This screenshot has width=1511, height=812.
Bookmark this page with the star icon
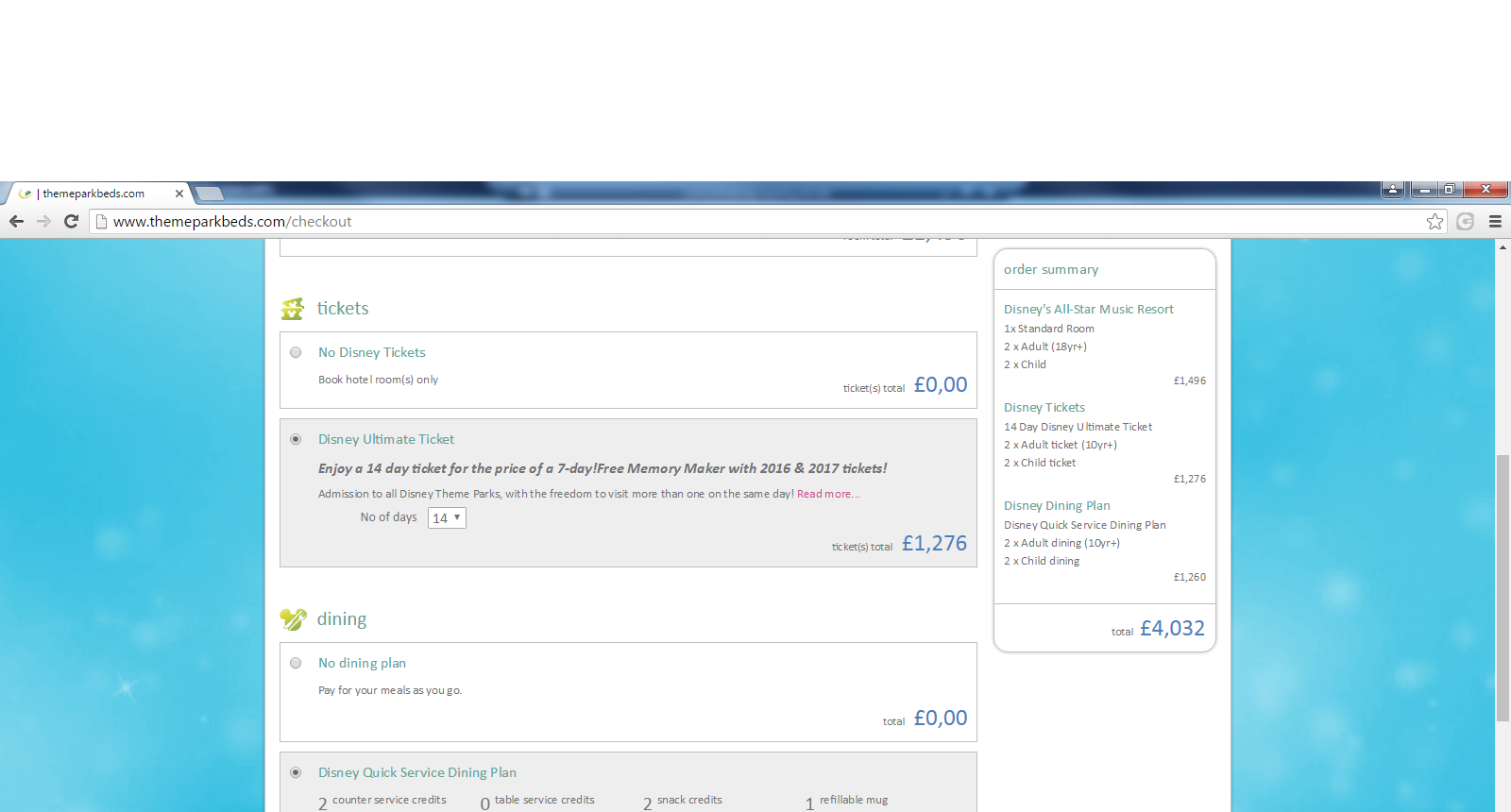click(x=1435, y=221)
